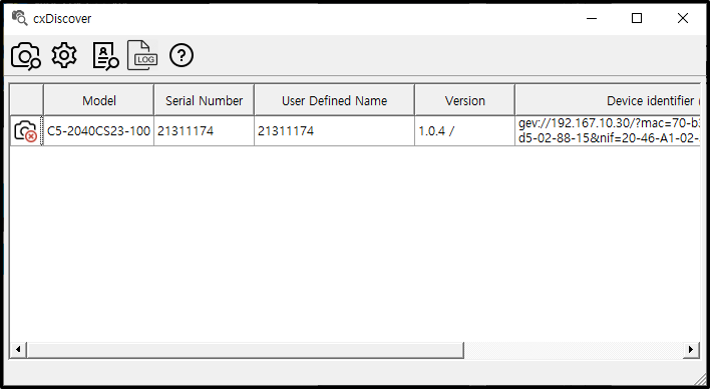710x389 pixels.
Task: Click the User Defined Name column header
Action: coord(334,100)
